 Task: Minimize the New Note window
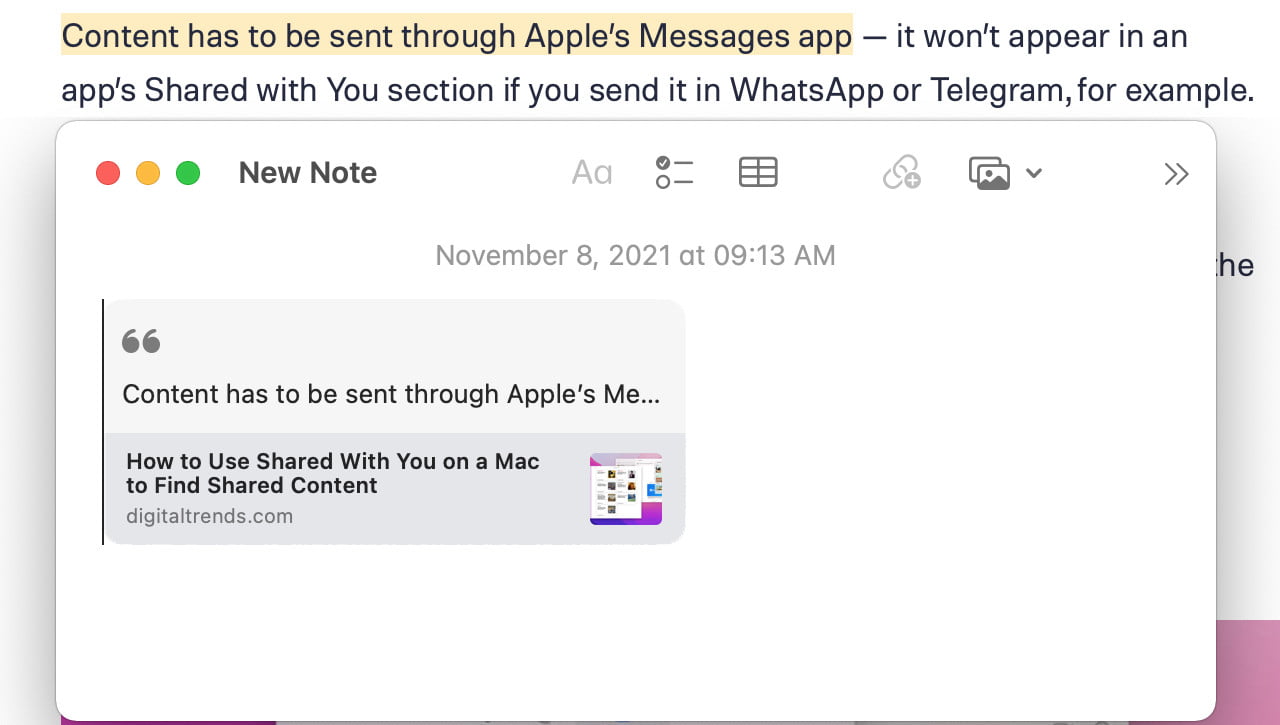[x=148, y=173]
